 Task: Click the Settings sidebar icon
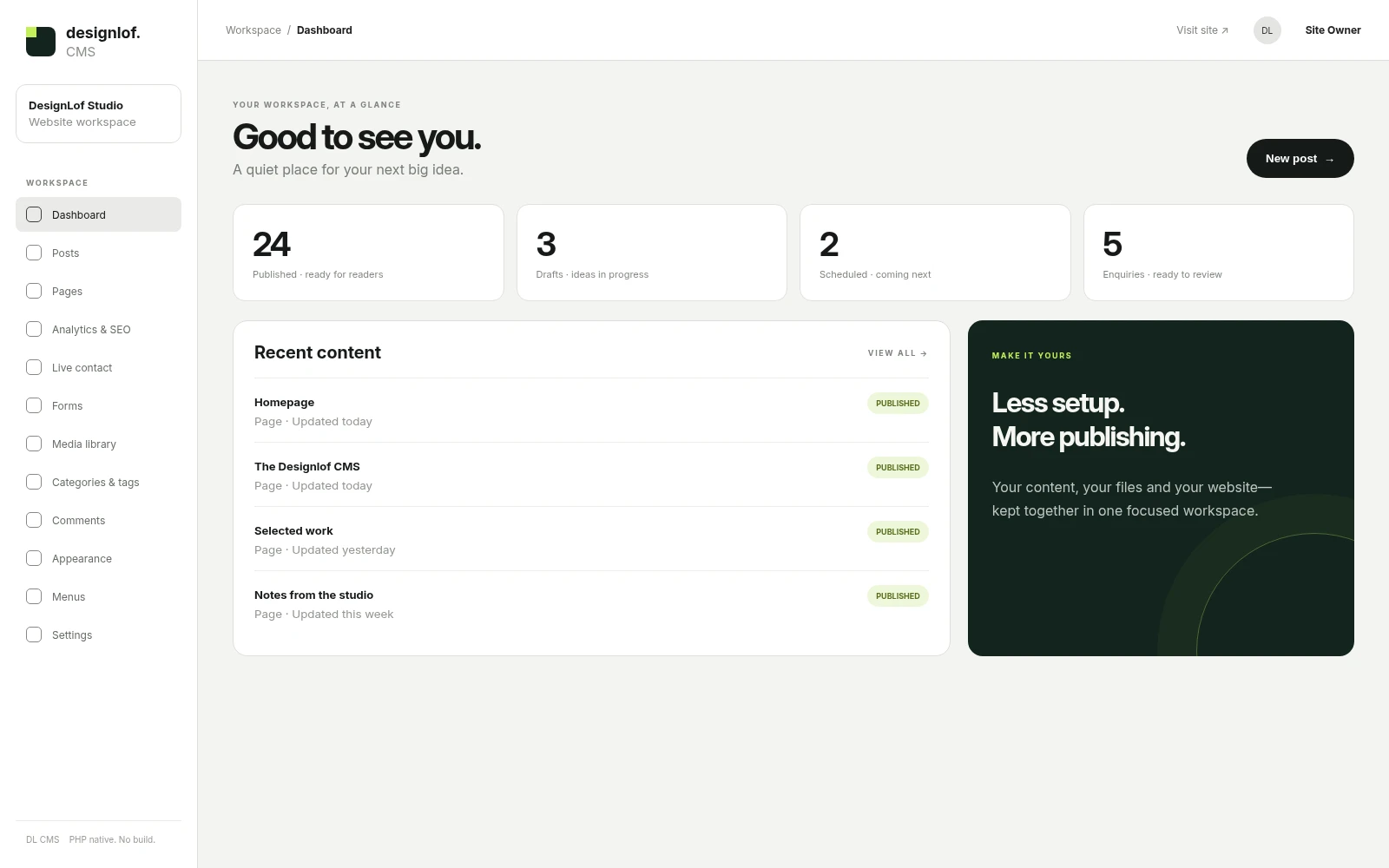(34, 635)
